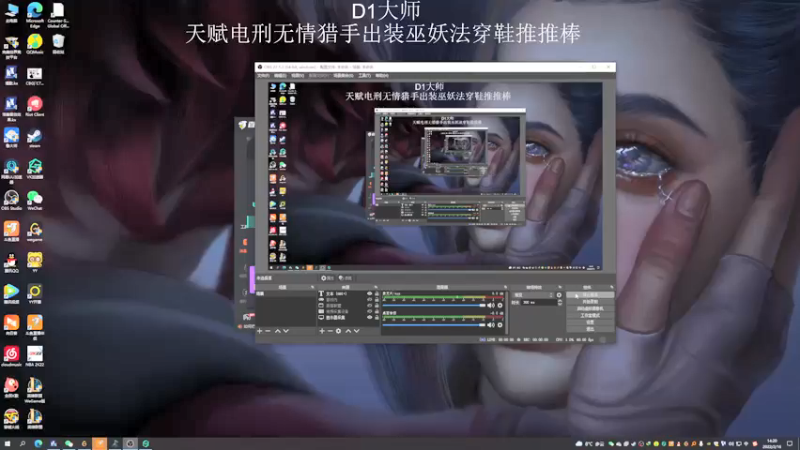800x450 pixels.
Task: Add a new source with the plus icon
Action: click(322, 331)
